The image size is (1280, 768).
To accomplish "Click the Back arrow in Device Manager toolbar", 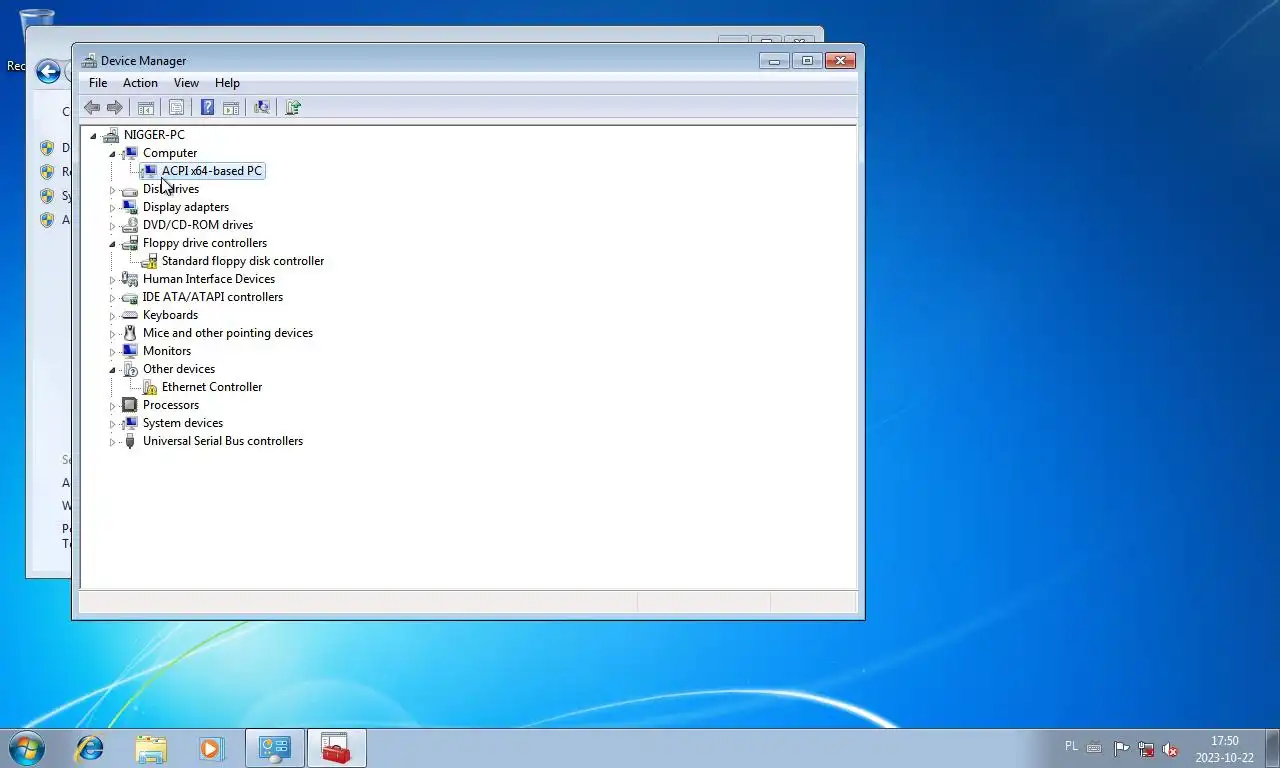I will (92, 107).
